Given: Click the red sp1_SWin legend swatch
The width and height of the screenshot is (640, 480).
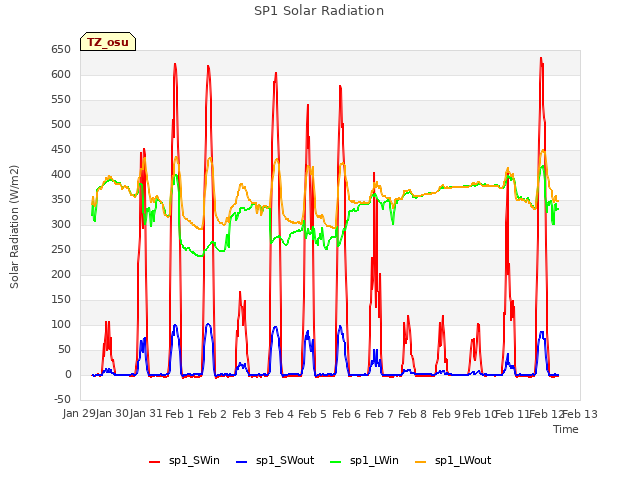Looking at the screenshot, I should click(x=154, y=462).
